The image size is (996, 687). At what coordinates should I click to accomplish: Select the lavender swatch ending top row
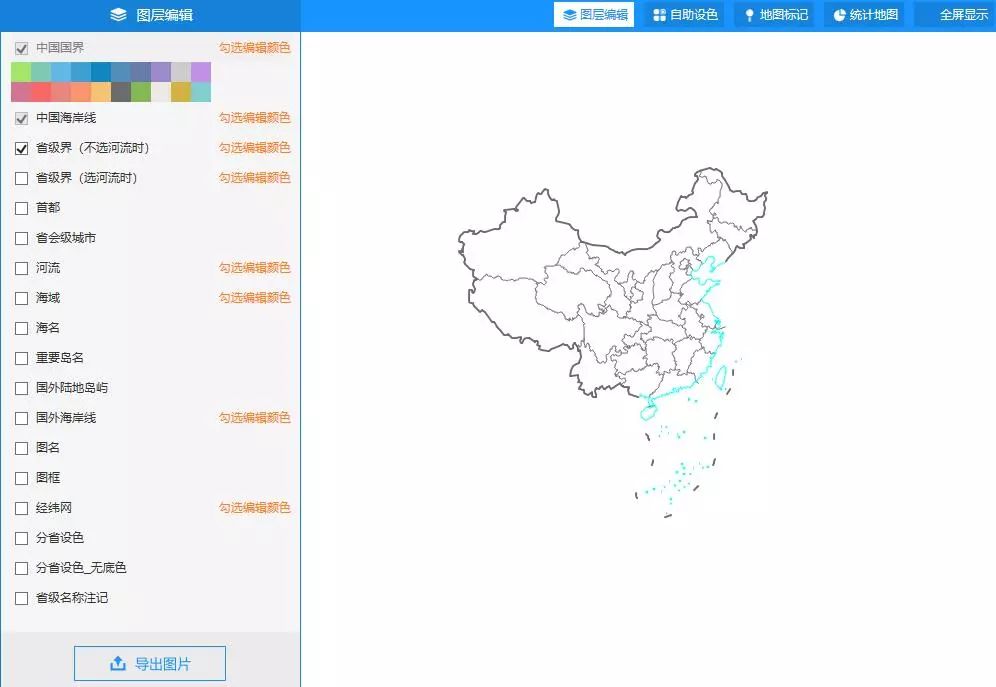pyautogui.click(x=201, y=72)
